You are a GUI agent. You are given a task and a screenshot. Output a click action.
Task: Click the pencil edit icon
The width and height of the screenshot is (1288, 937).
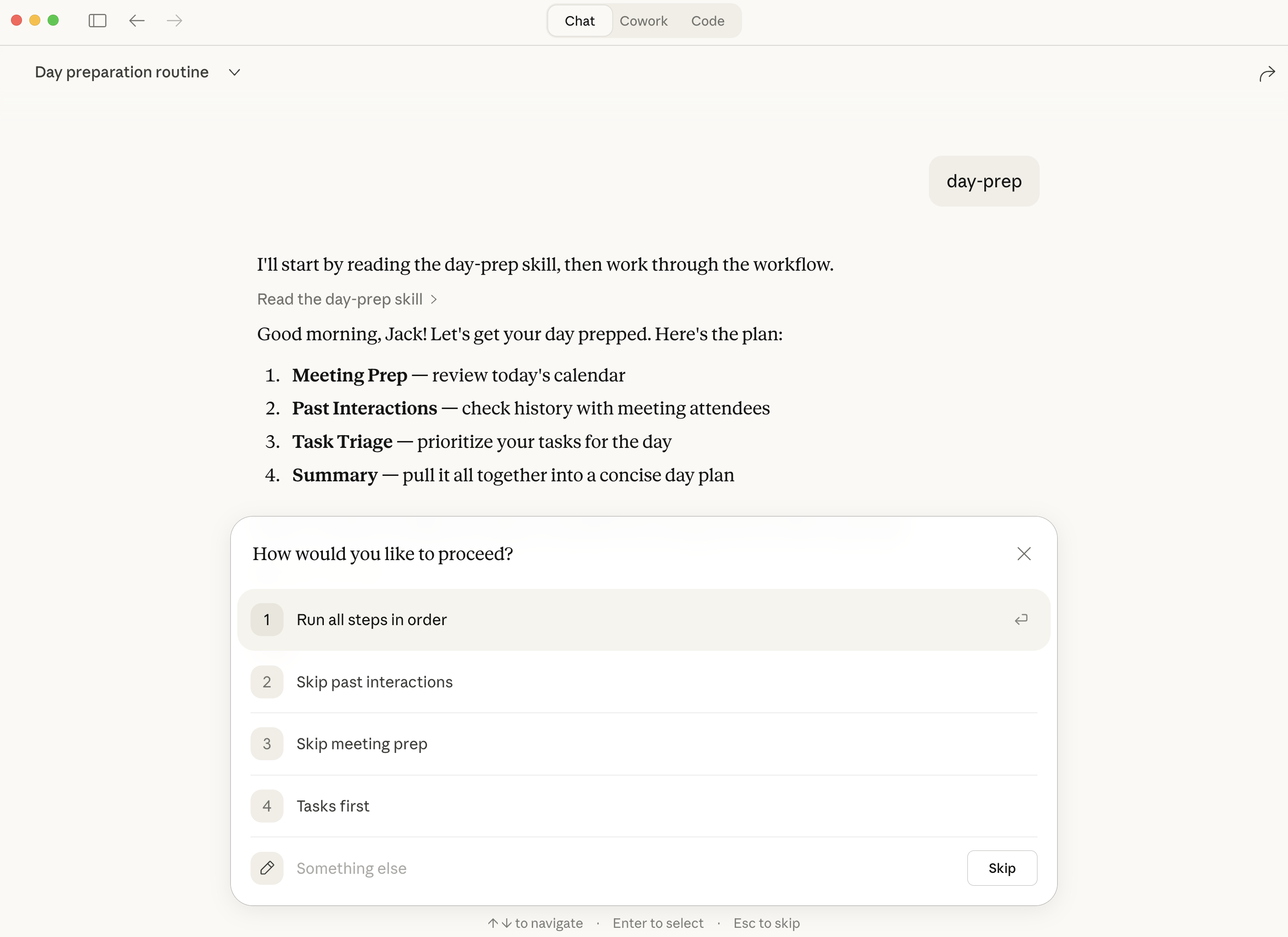[267, 868]
